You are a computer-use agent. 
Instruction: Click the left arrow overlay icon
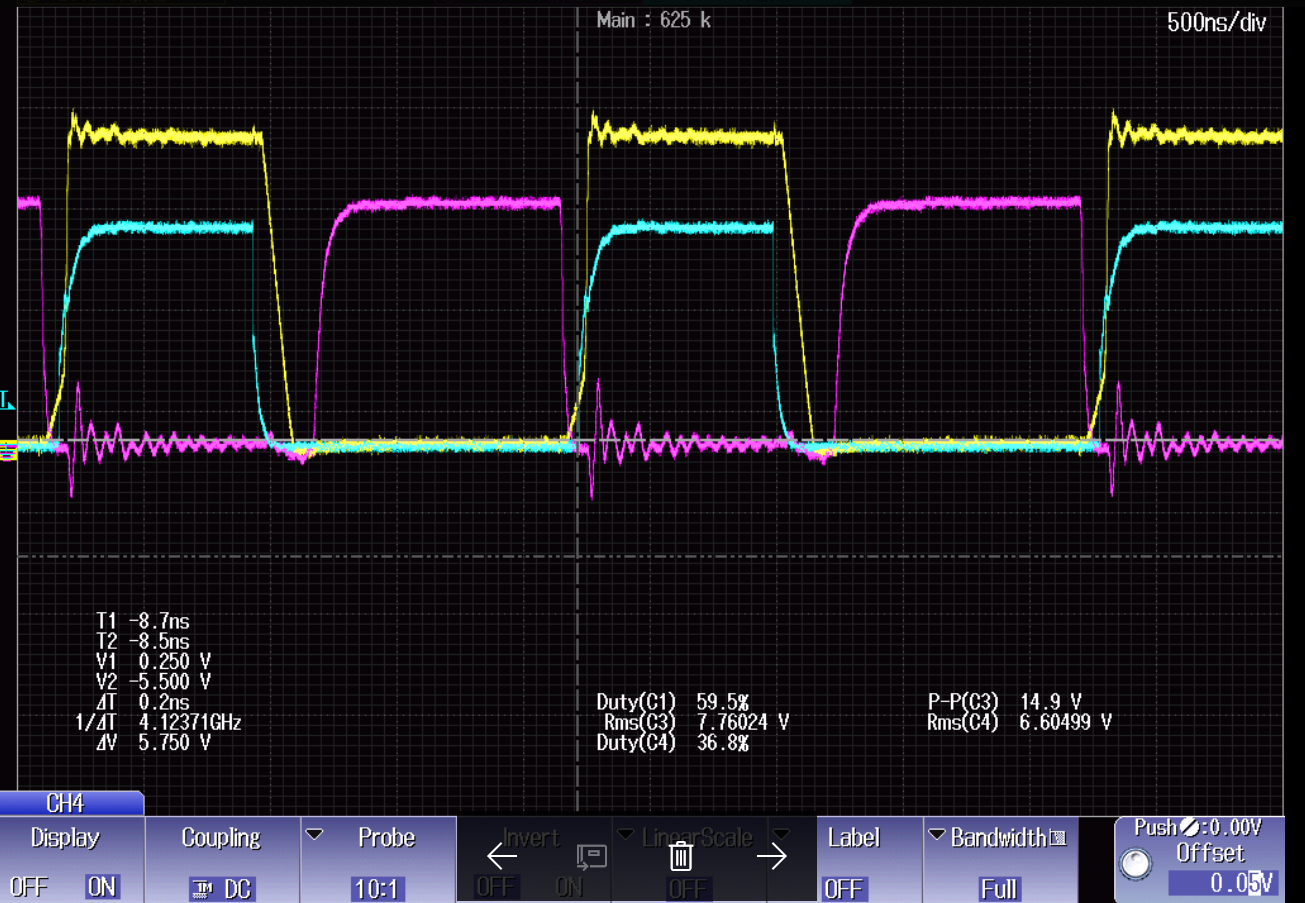click(x=502, y=856)
